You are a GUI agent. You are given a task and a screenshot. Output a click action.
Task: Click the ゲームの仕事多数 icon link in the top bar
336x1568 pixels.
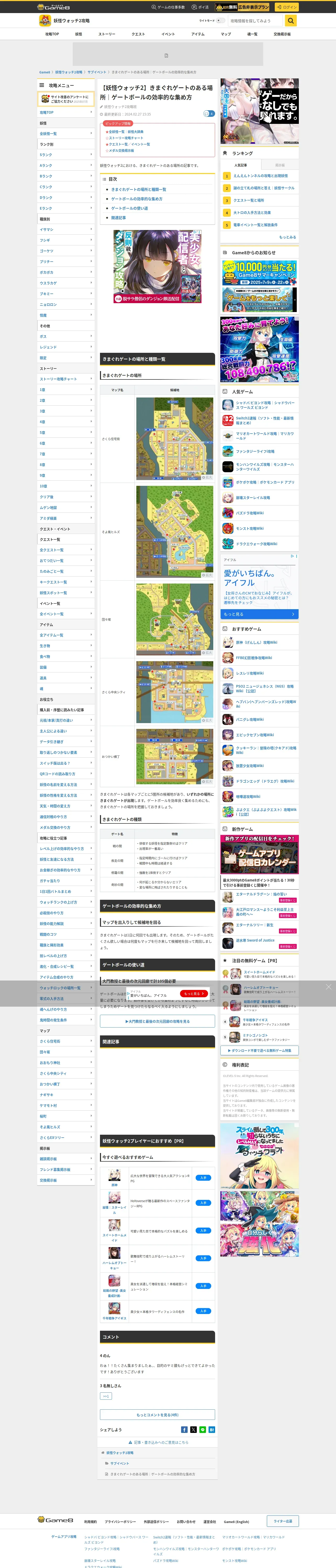pos(168,7)
